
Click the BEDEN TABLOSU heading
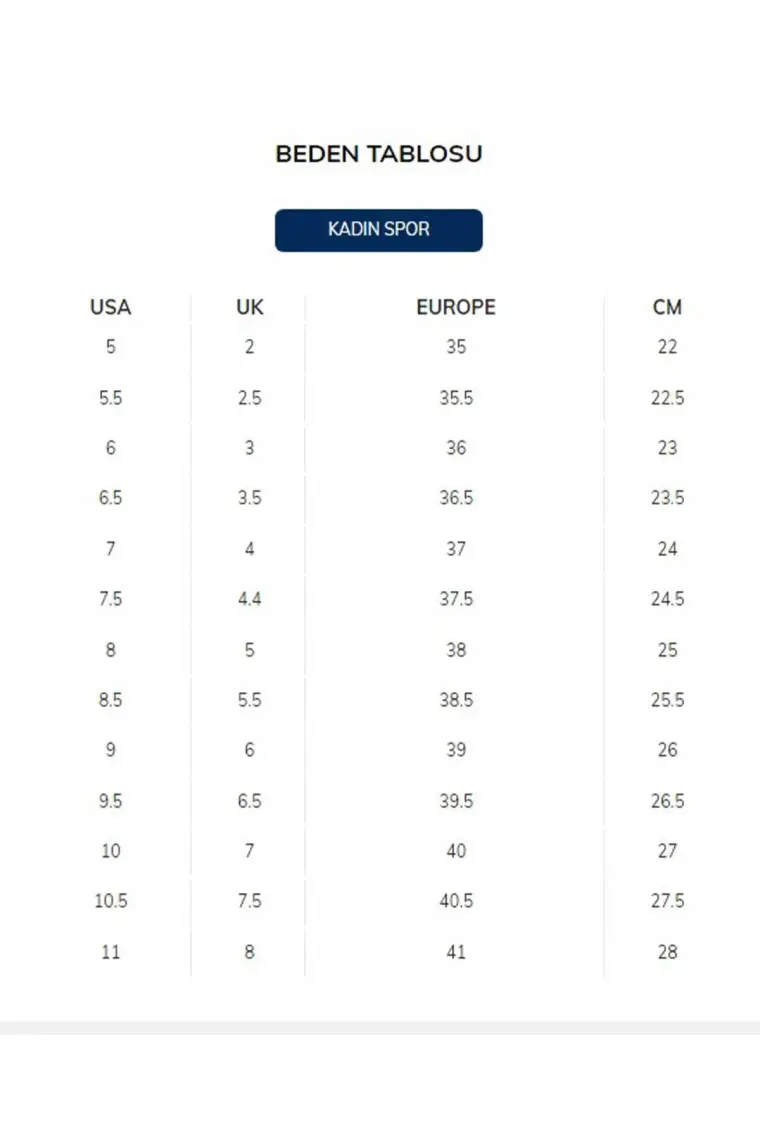379,154
